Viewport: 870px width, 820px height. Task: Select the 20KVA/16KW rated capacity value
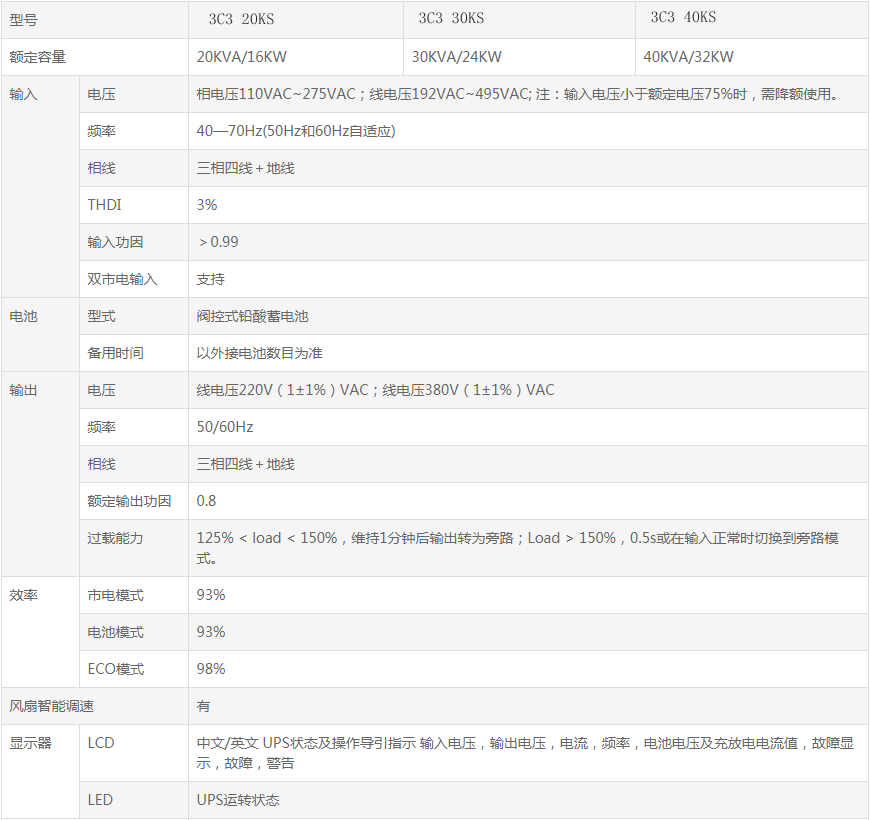tap(242, 57)
